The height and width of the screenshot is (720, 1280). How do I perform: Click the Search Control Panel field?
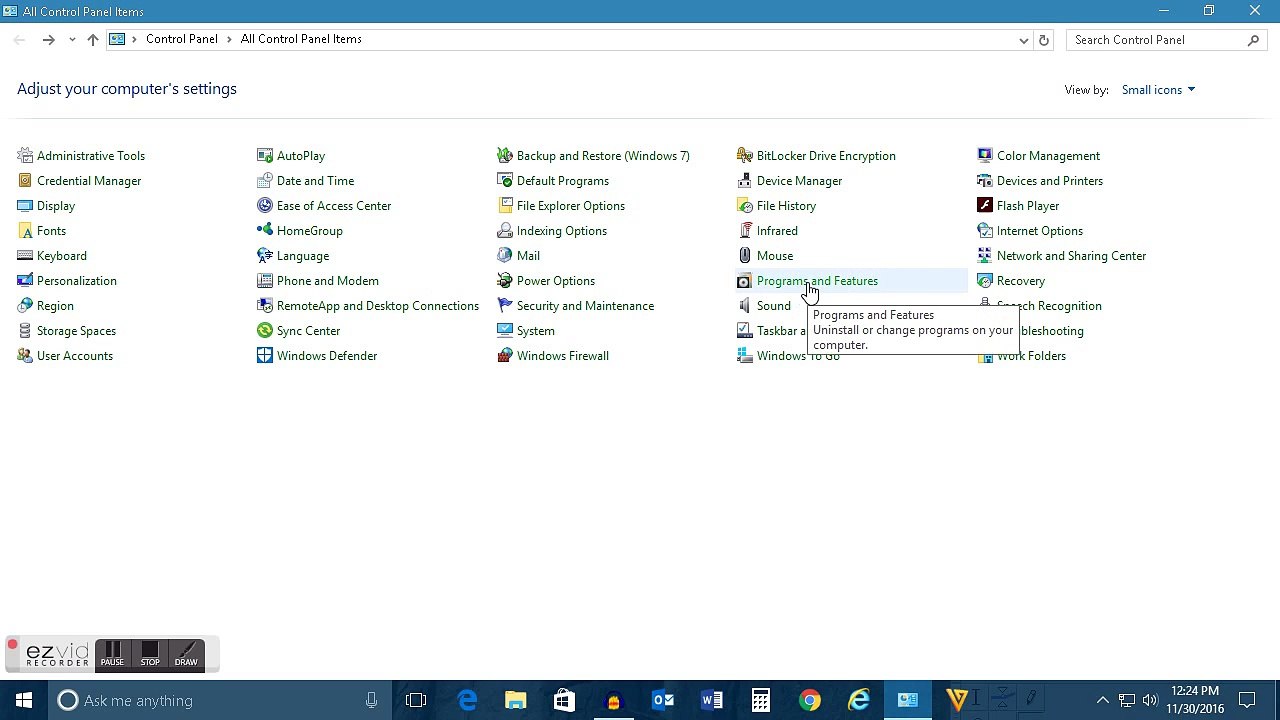(x=1166, y=40)
